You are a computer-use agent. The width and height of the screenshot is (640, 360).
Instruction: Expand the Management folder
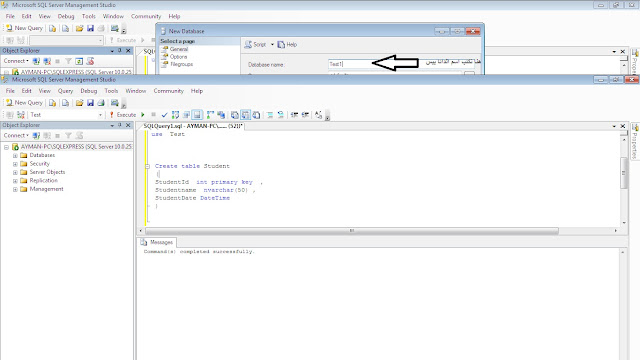pos(15,189)
